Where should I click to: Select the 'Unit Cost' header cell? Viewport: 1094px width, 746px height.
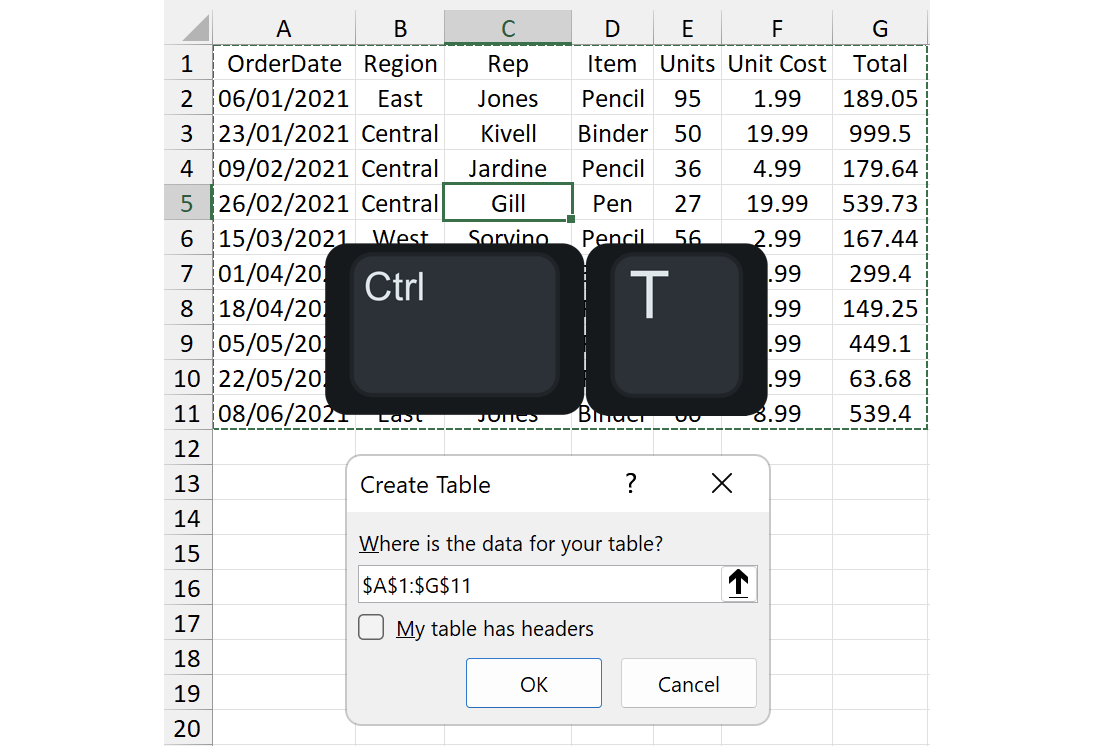776,64
